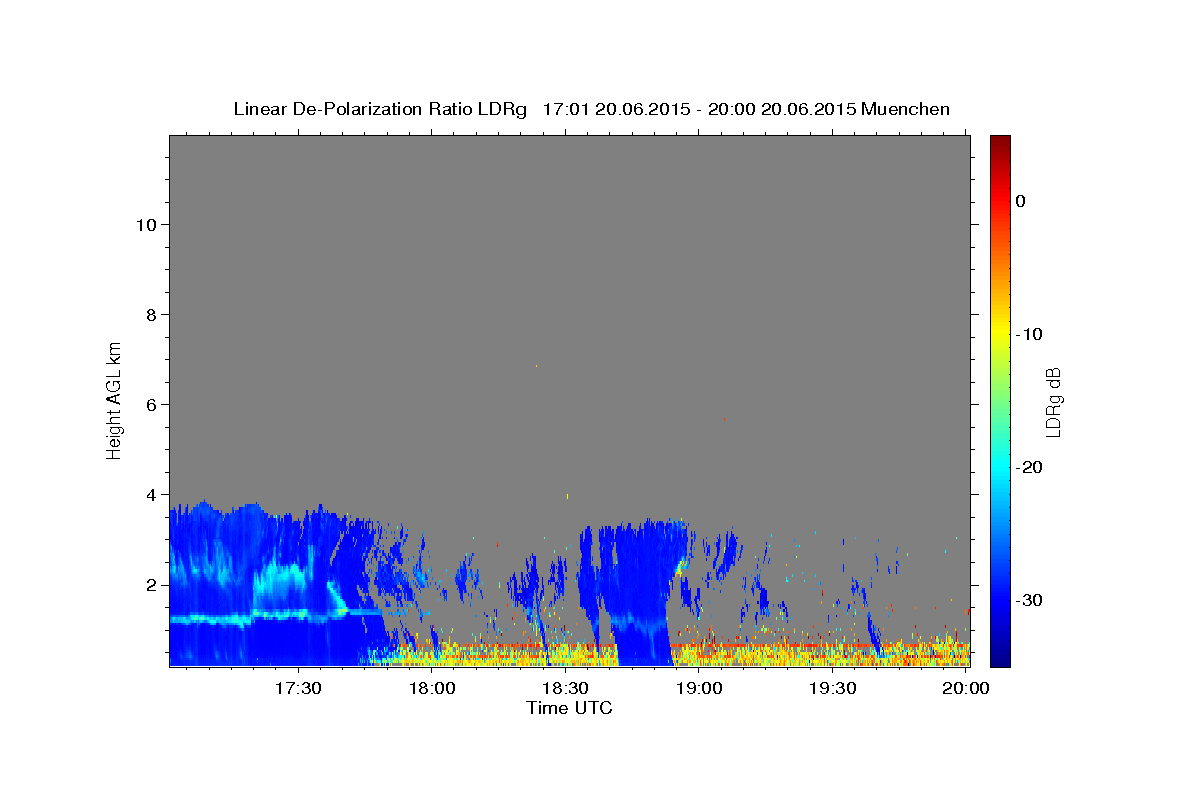Click the colorbar value -30
This screenshot has height=800, width=1200.
tap(1028, 600)
